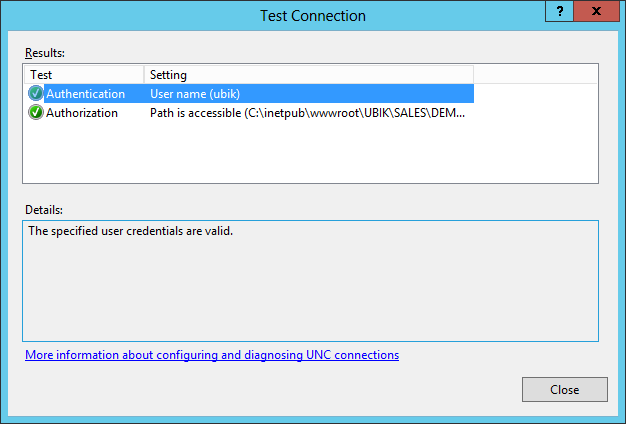Viewport: 626px width, 424px height.
Task: Click the divider between Test and Setting headers
Action: pos(145,75)
